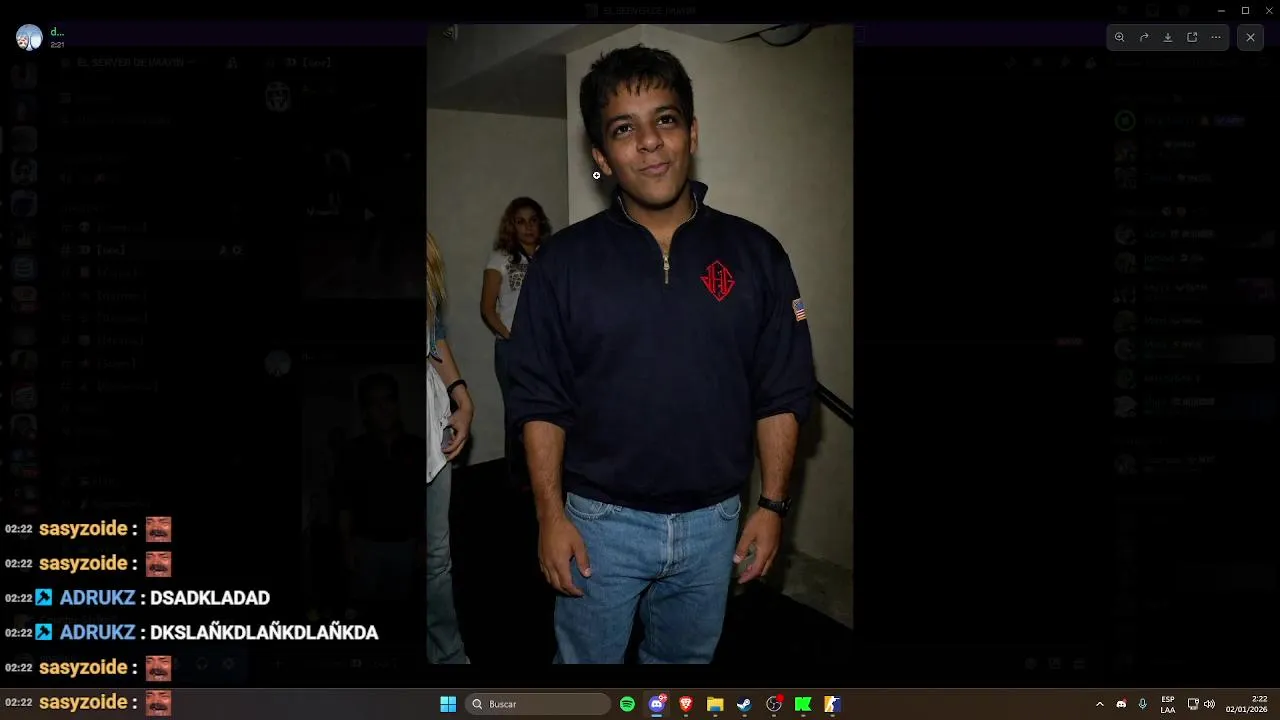1280x720 pixels.
Task: Click the enlarged photo in the viewer
Action: coord(640,344)
